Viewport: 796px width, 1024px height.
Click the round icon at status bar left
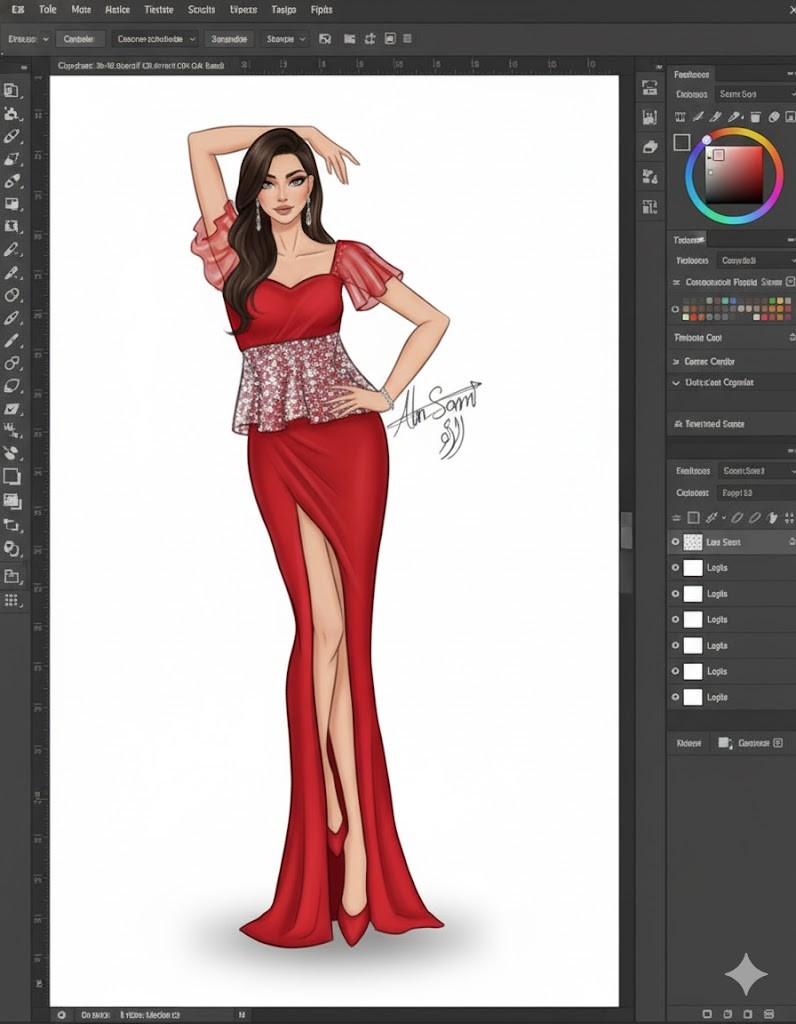[61, 1016]
